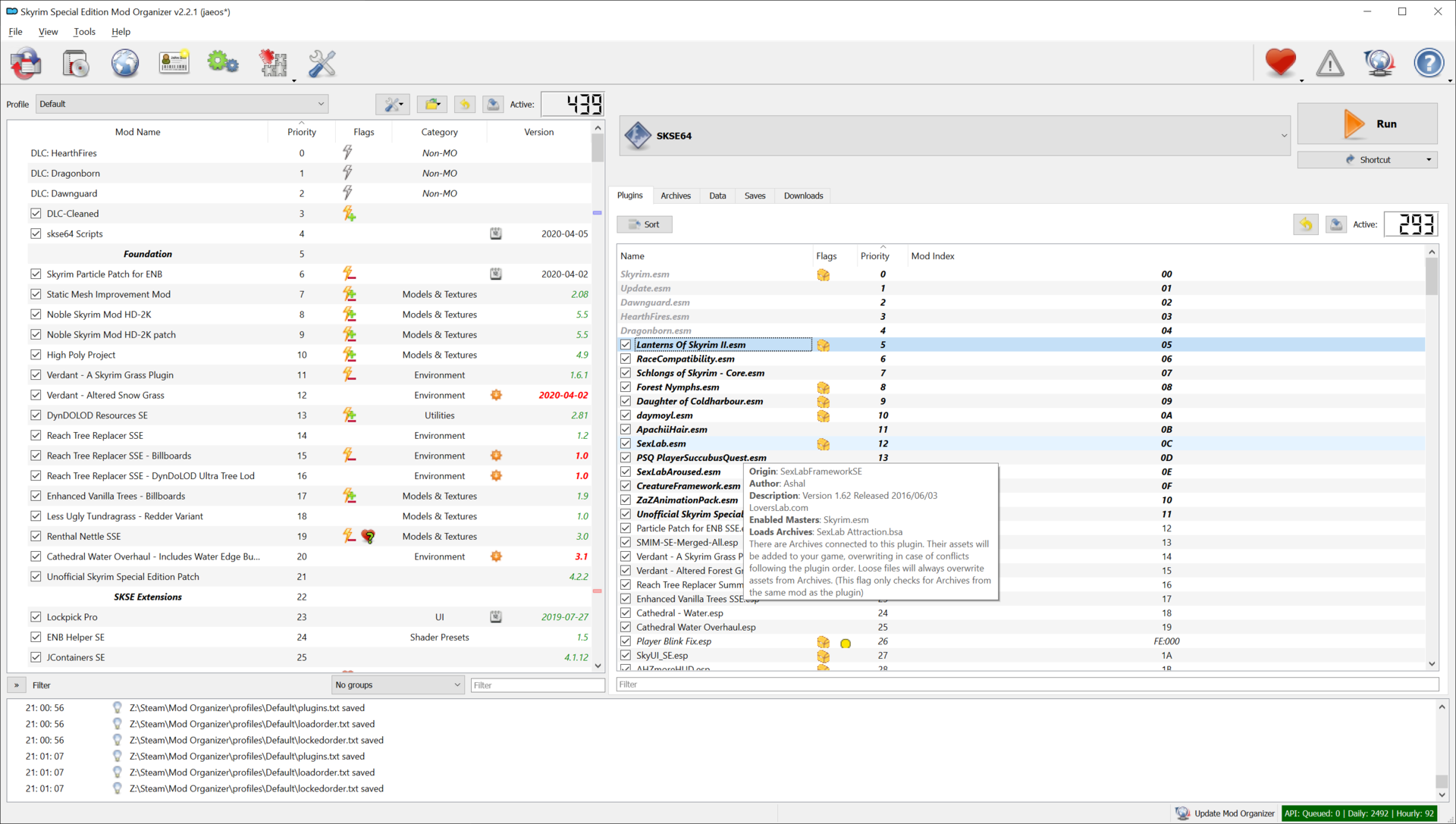1456x824 pixels.
Task: Disable the ApachiiHair.esm plugin
Action: click(x=626, y=430)
